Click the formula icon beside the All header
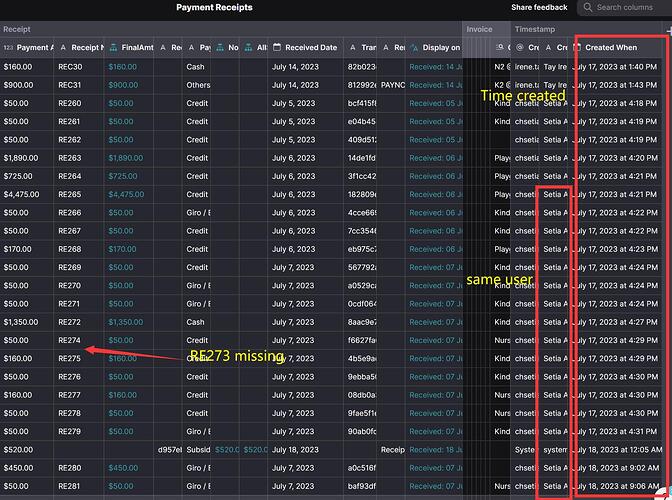 248,48
